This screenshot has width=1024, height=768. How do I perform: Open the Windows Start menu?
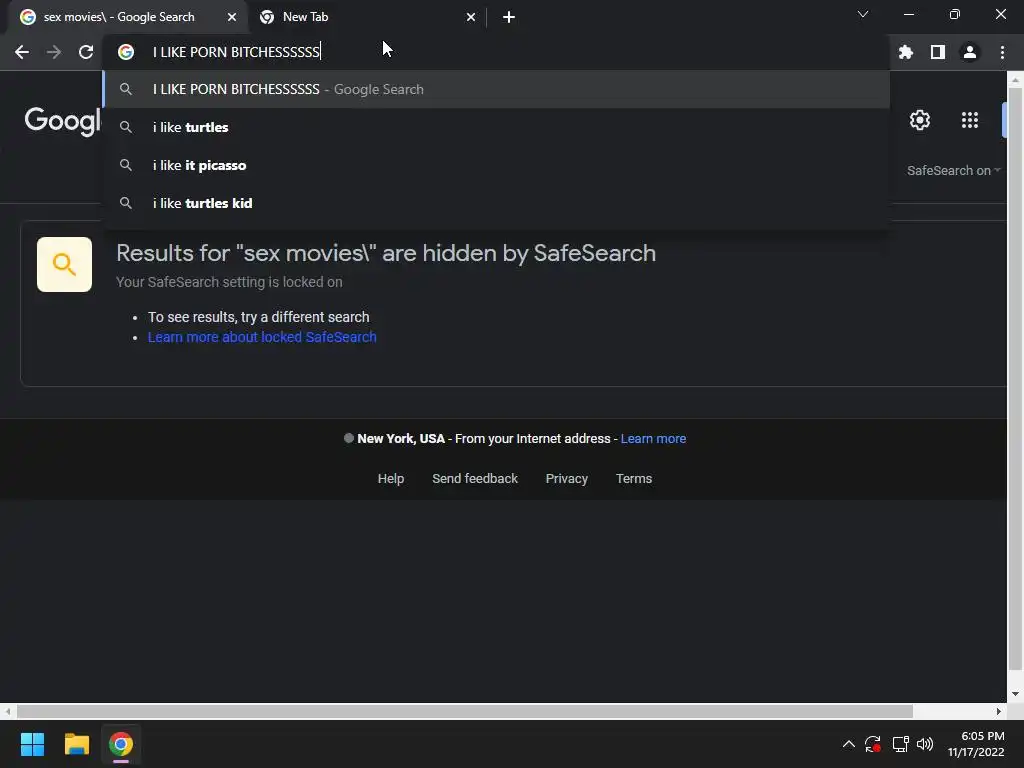[32, 744]
